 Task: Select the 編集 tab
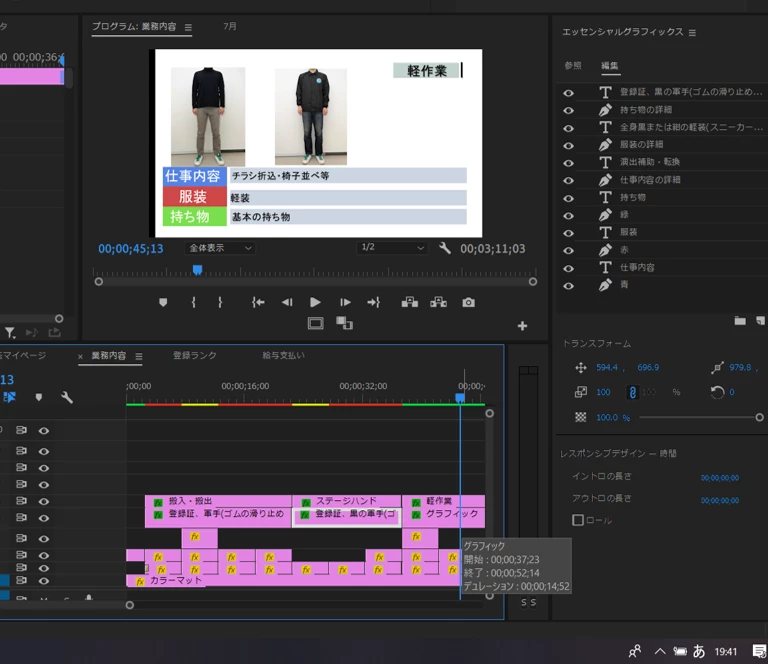pos(610,66)
